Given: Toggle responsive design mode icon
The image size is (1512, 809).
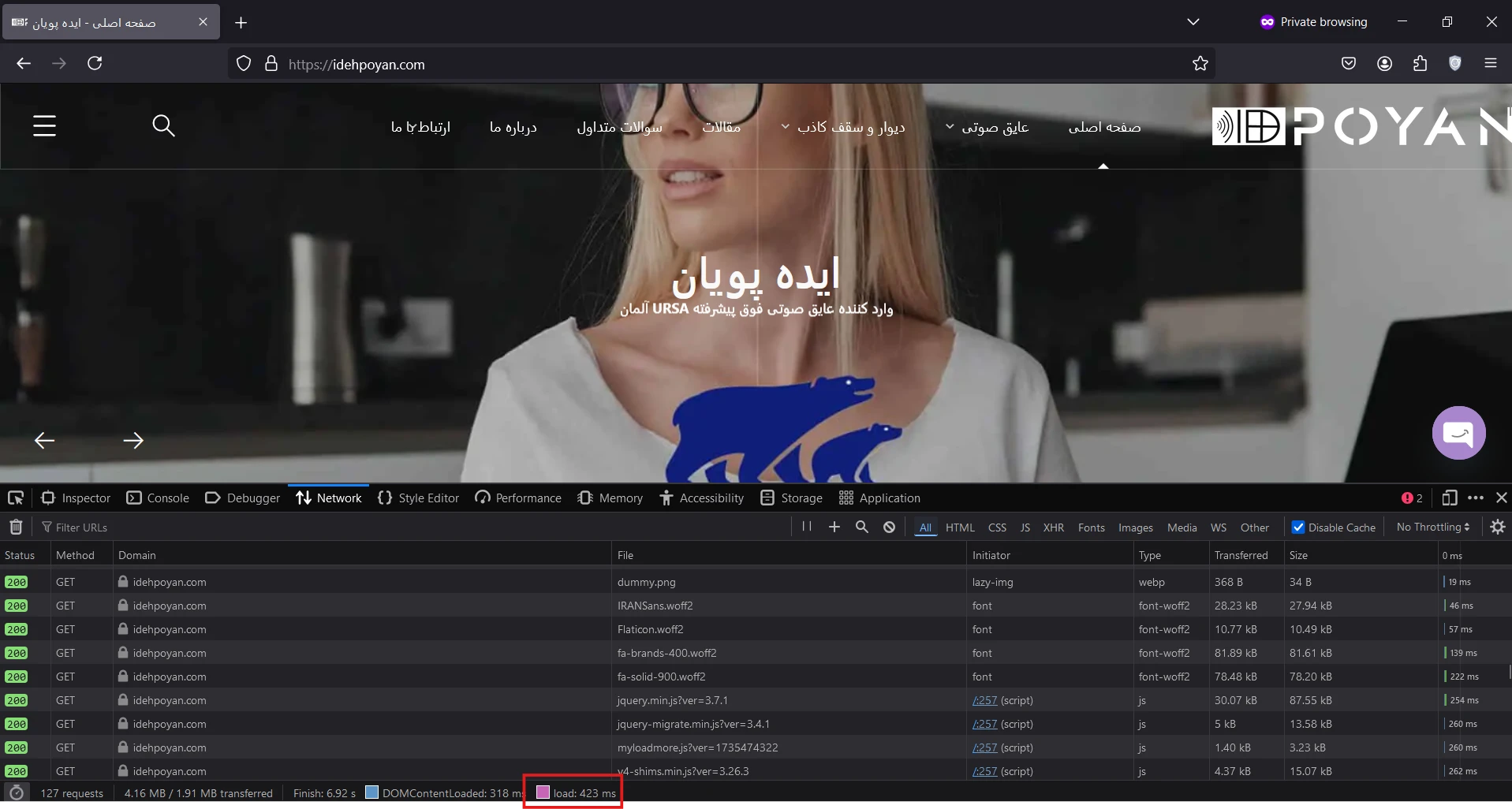Looking at the screenshot, I should point(1449,498).
